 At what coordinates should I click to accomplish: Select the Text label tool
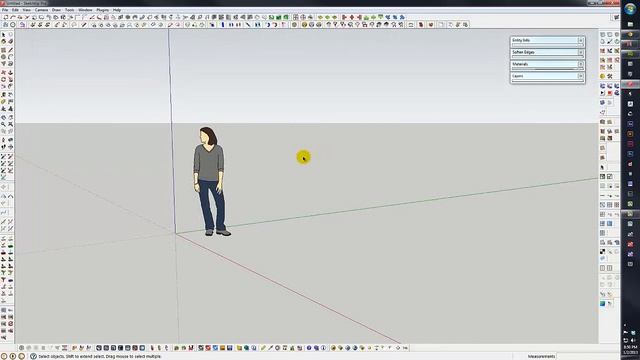[11, 101]
